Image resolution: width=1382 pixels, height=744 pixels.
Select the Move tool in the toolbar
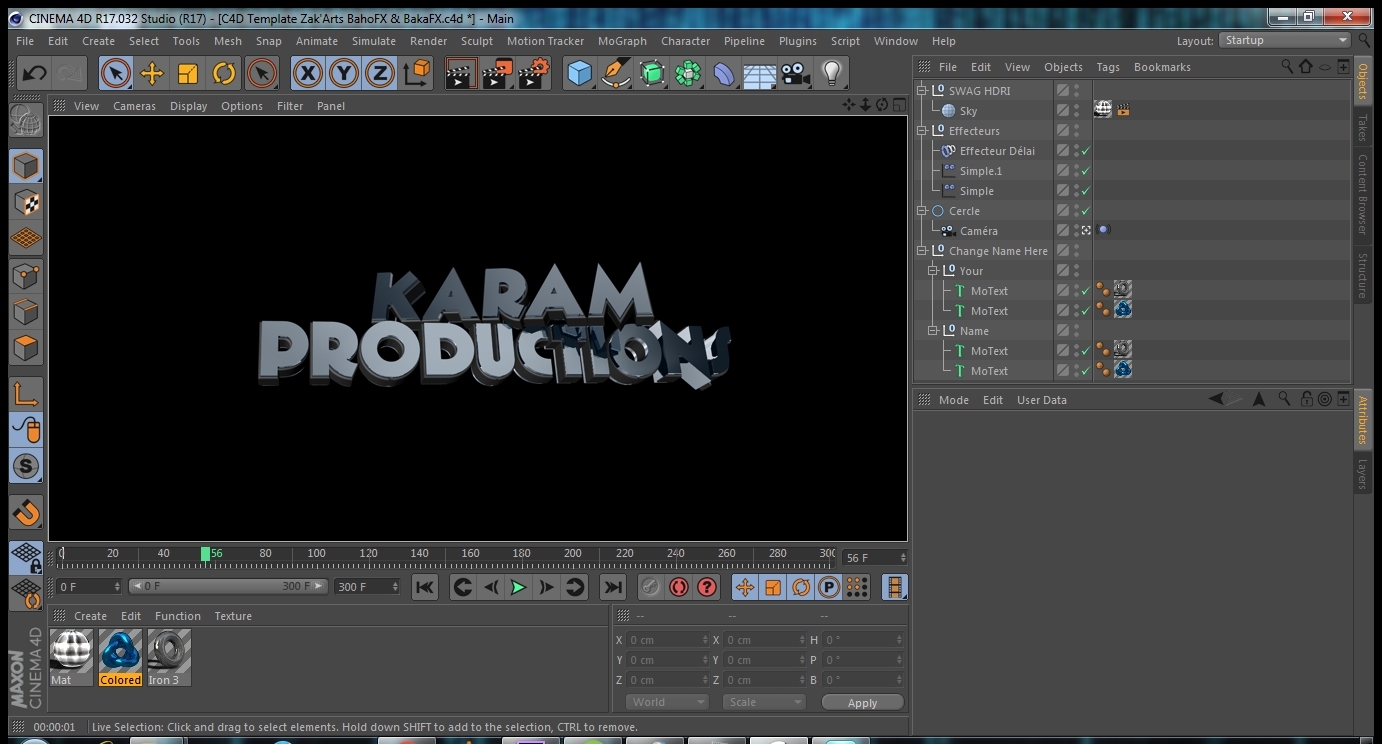[152, 73]
